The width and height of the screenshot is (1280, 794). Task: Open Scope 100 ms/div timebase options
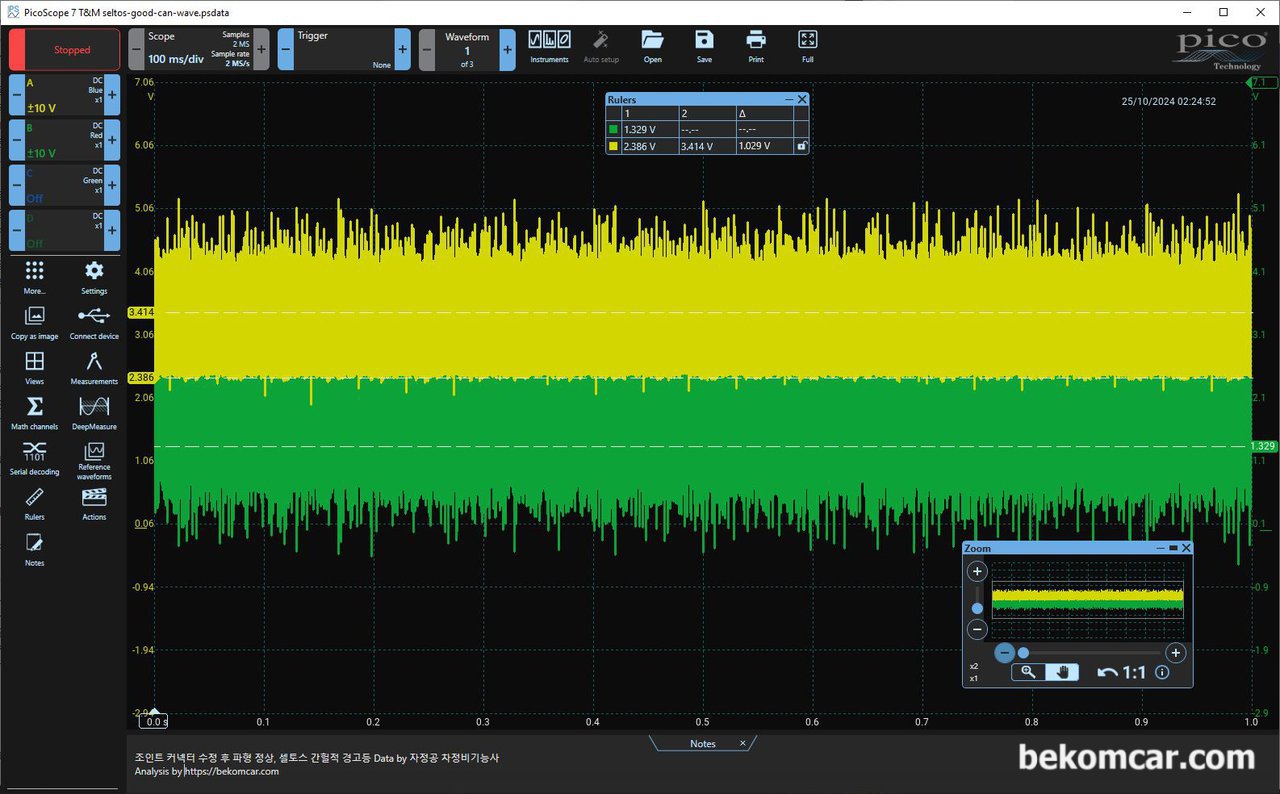coord(199,49)
